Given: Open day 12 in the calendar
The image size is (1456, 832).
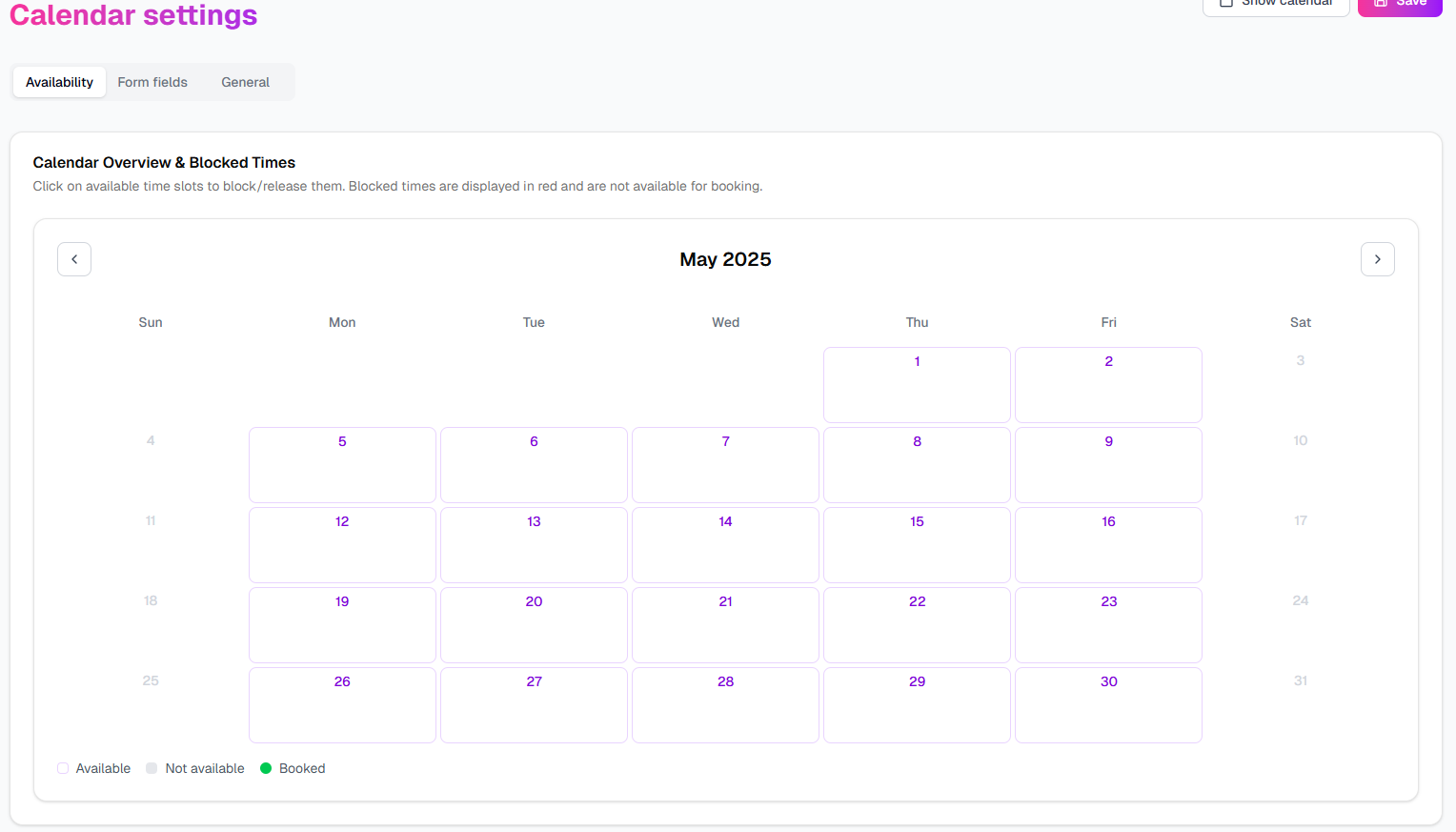Looking at the screenshot, I should coord(342,545).
